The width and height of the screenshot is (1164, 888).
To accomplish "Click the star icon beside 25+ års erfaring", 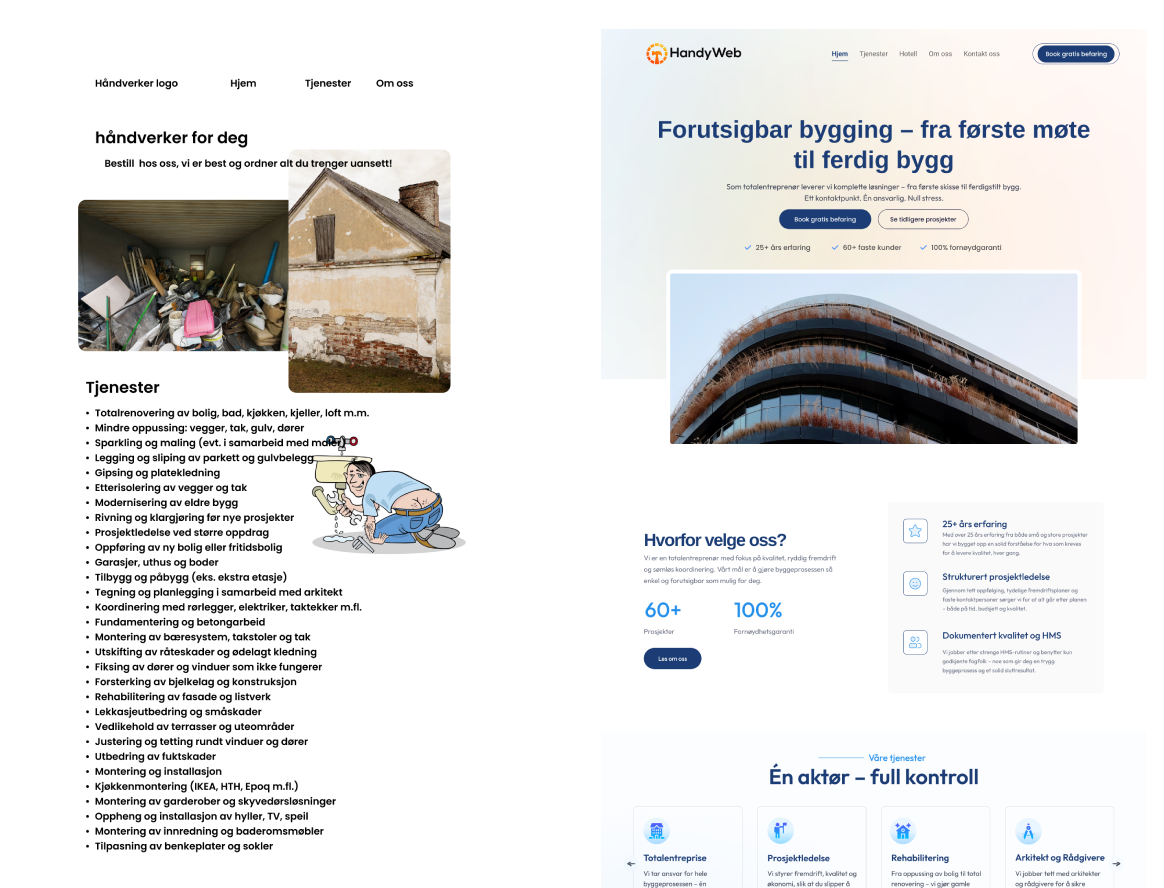I will [915, 531].
